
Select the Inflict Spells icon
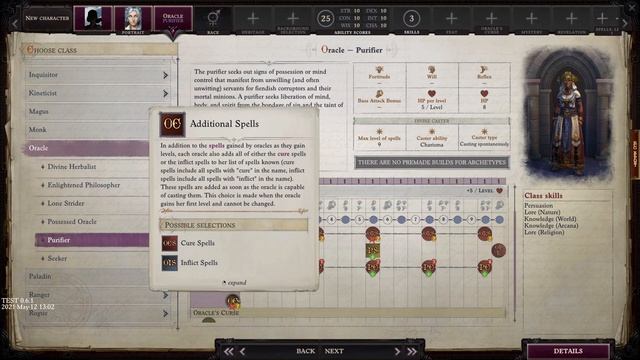click(169, 263)
